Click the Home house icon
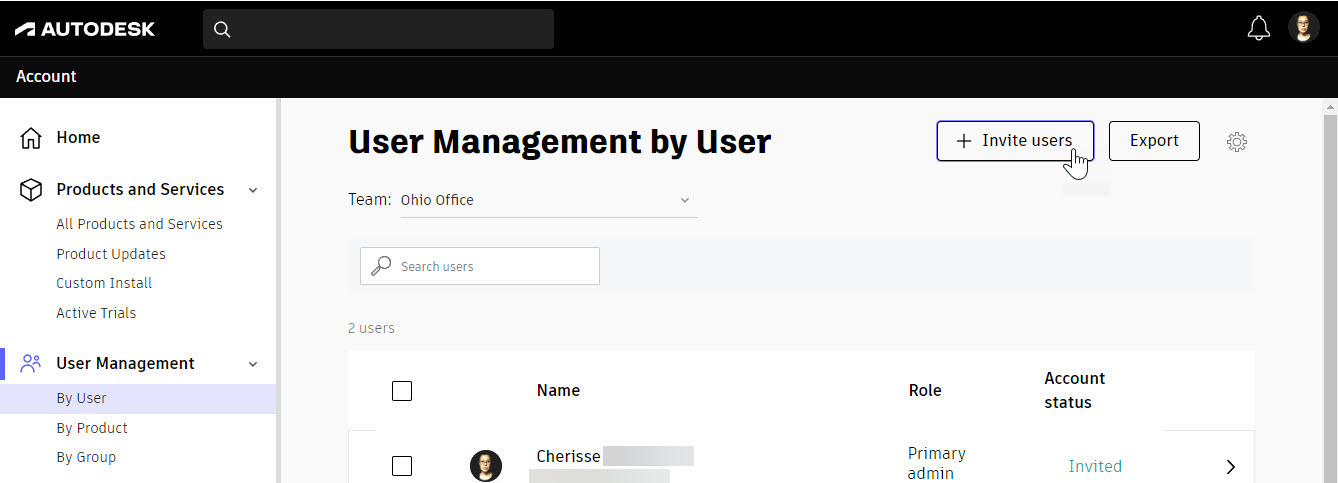 pyautogui.click(x=31, y=138)
